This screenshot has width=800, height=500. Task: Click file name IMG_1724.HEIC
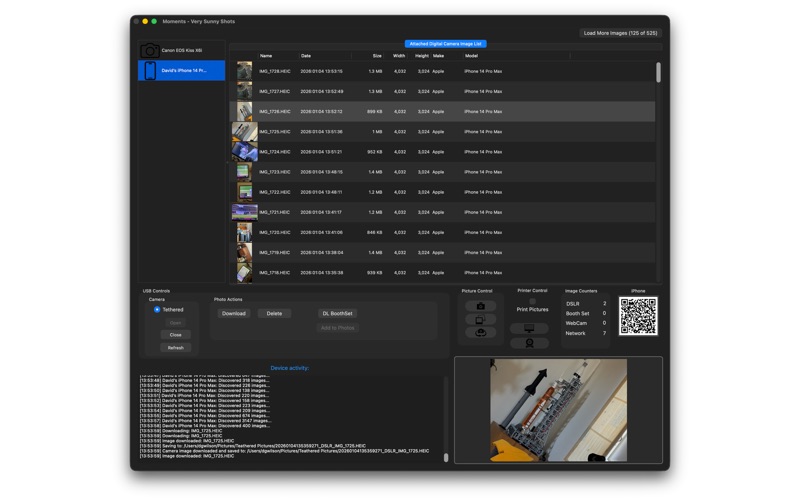point(274,152)
